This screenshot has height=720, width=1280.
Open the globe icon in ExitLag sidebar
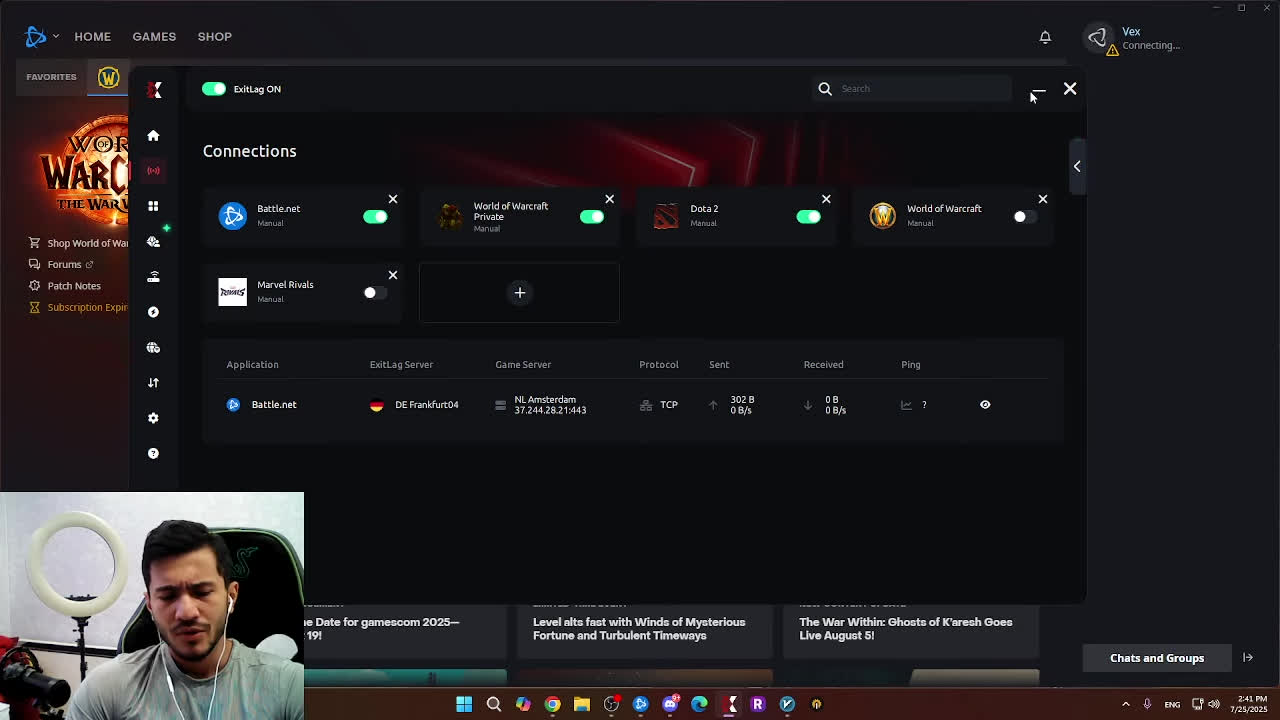click(153, 347)
